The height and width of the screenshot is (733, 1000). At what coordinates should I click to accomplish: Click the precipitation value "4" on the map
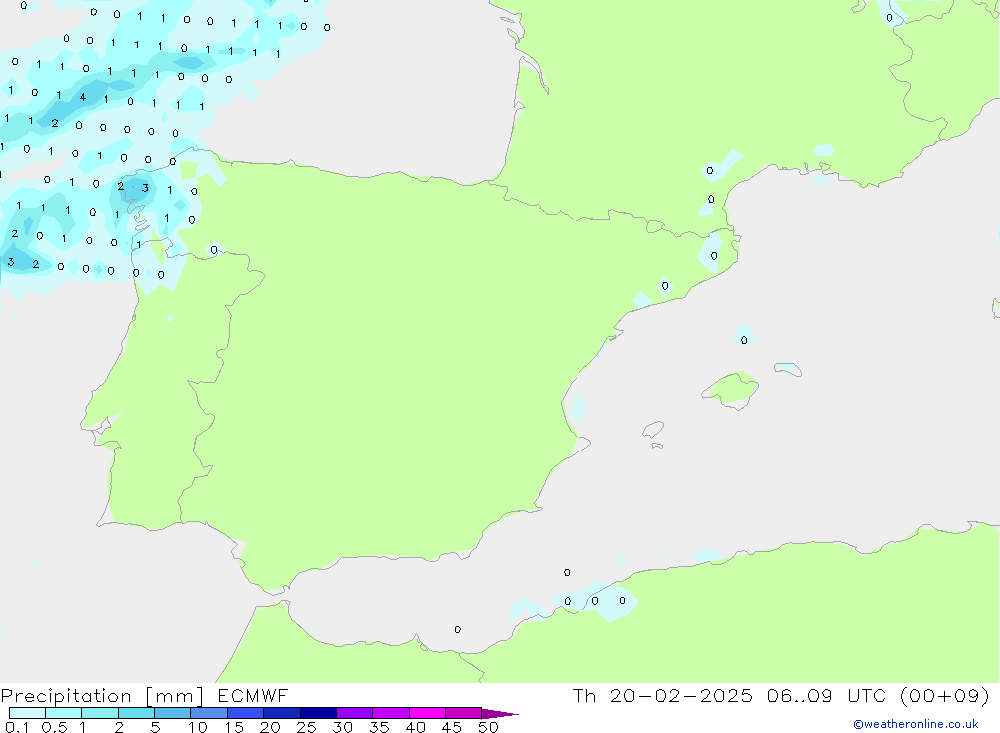(x=82, y=97)
